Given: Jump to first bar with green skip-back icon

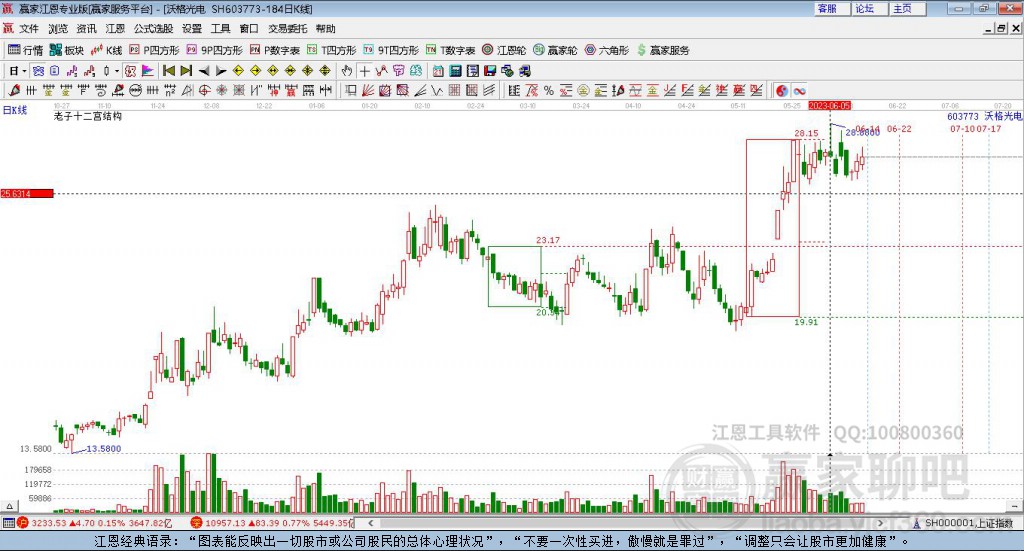Looking at the screenshot, I should [168, 71].
